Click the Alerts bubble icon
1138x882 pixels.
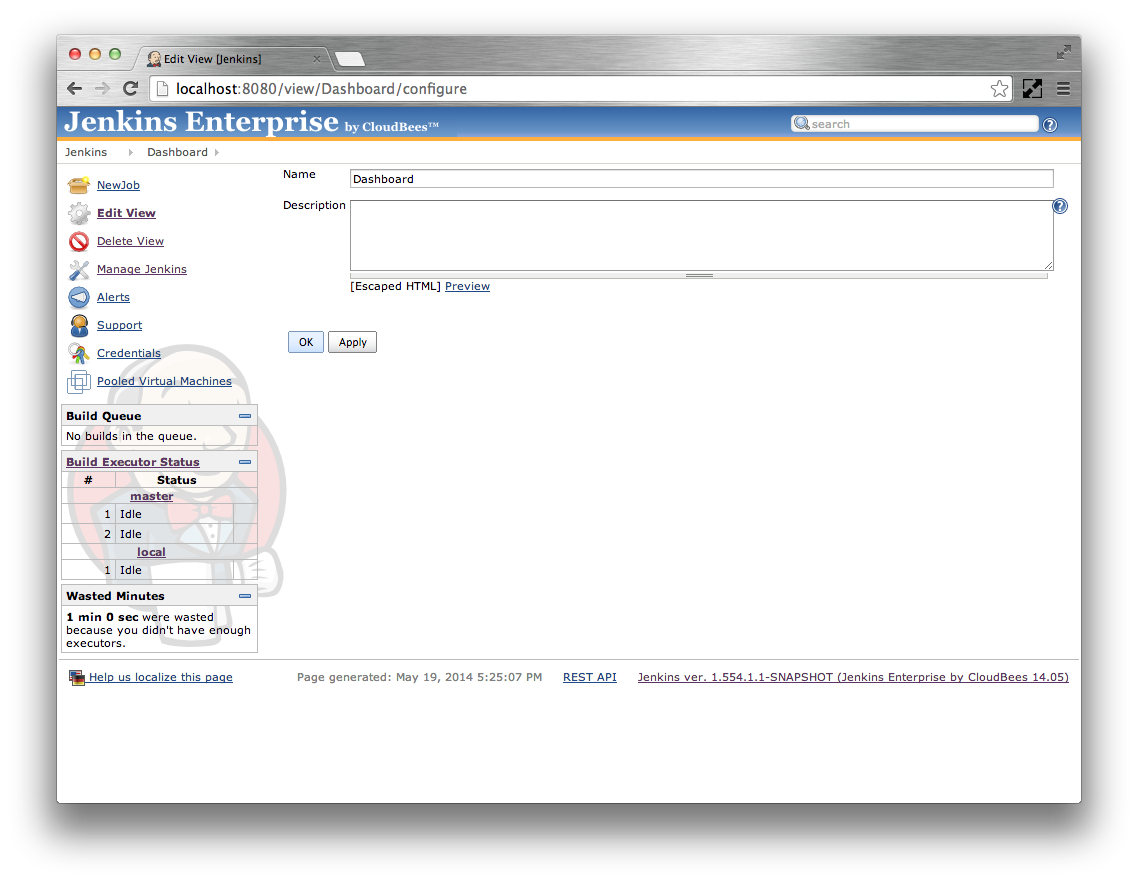coord(78,298)
